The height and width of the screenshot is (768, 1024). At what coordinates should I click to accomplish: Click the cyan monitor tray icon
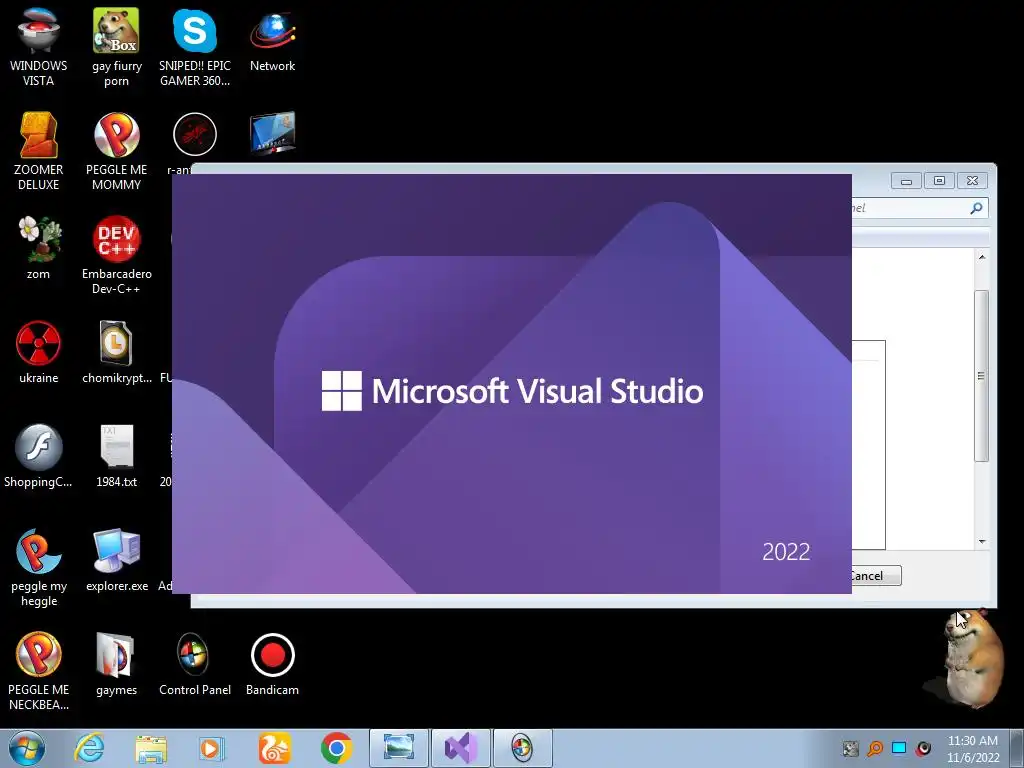pyautogui.click(x=899, y=748)
